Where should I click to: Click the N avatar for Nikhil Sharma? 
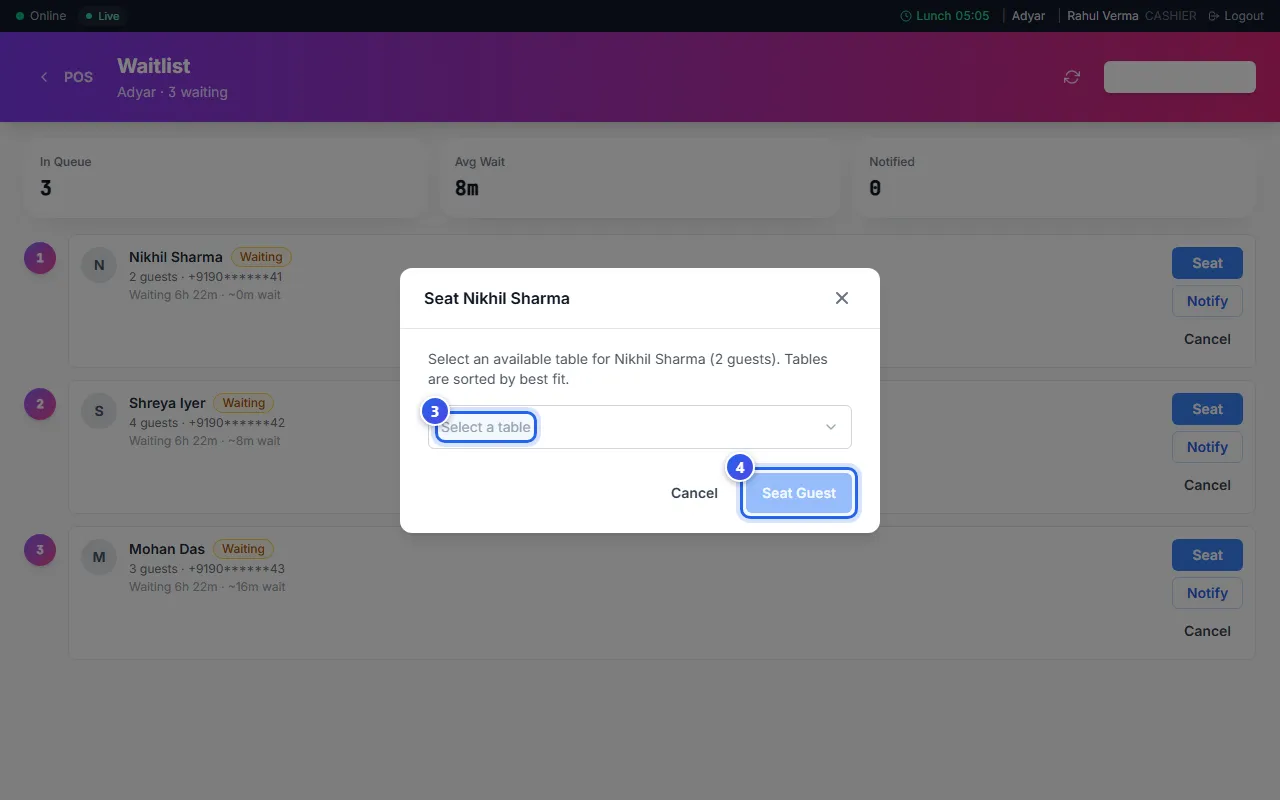coord(99,265)
